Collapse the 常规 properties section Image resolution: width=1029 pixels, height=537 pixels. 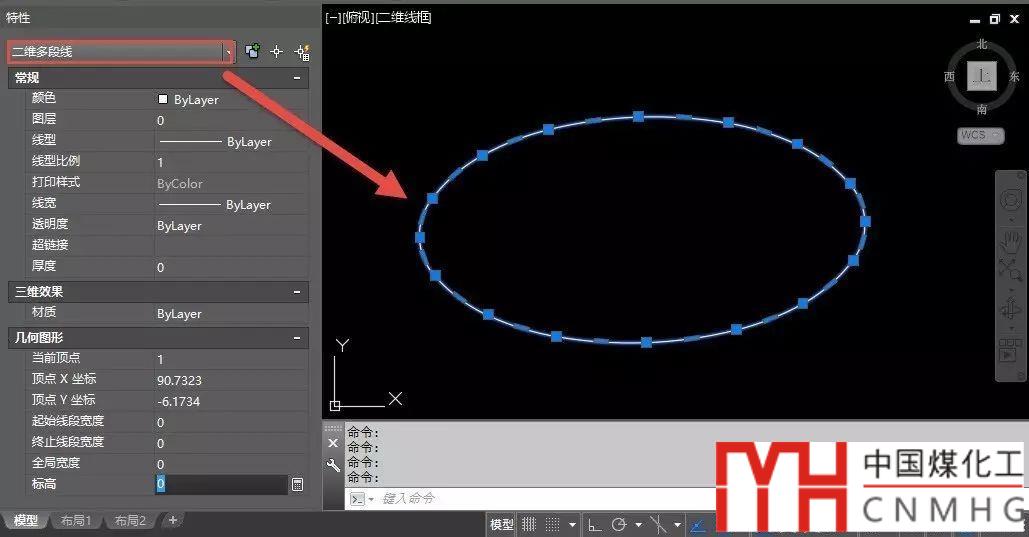[x=297, y=77]
